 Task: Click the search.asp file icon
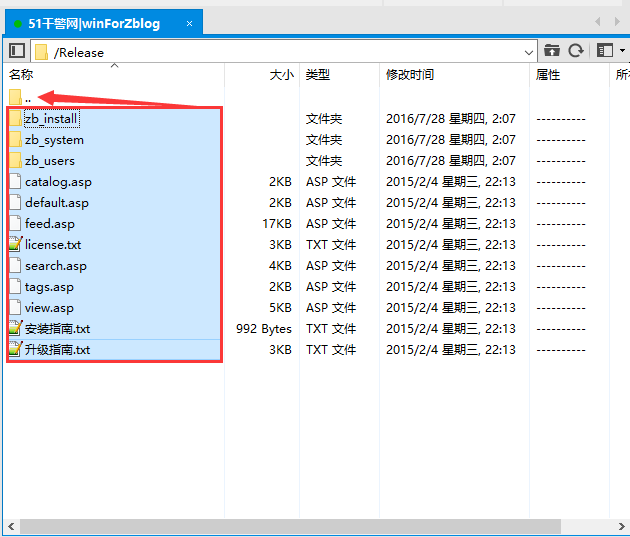tap(15, 265)
